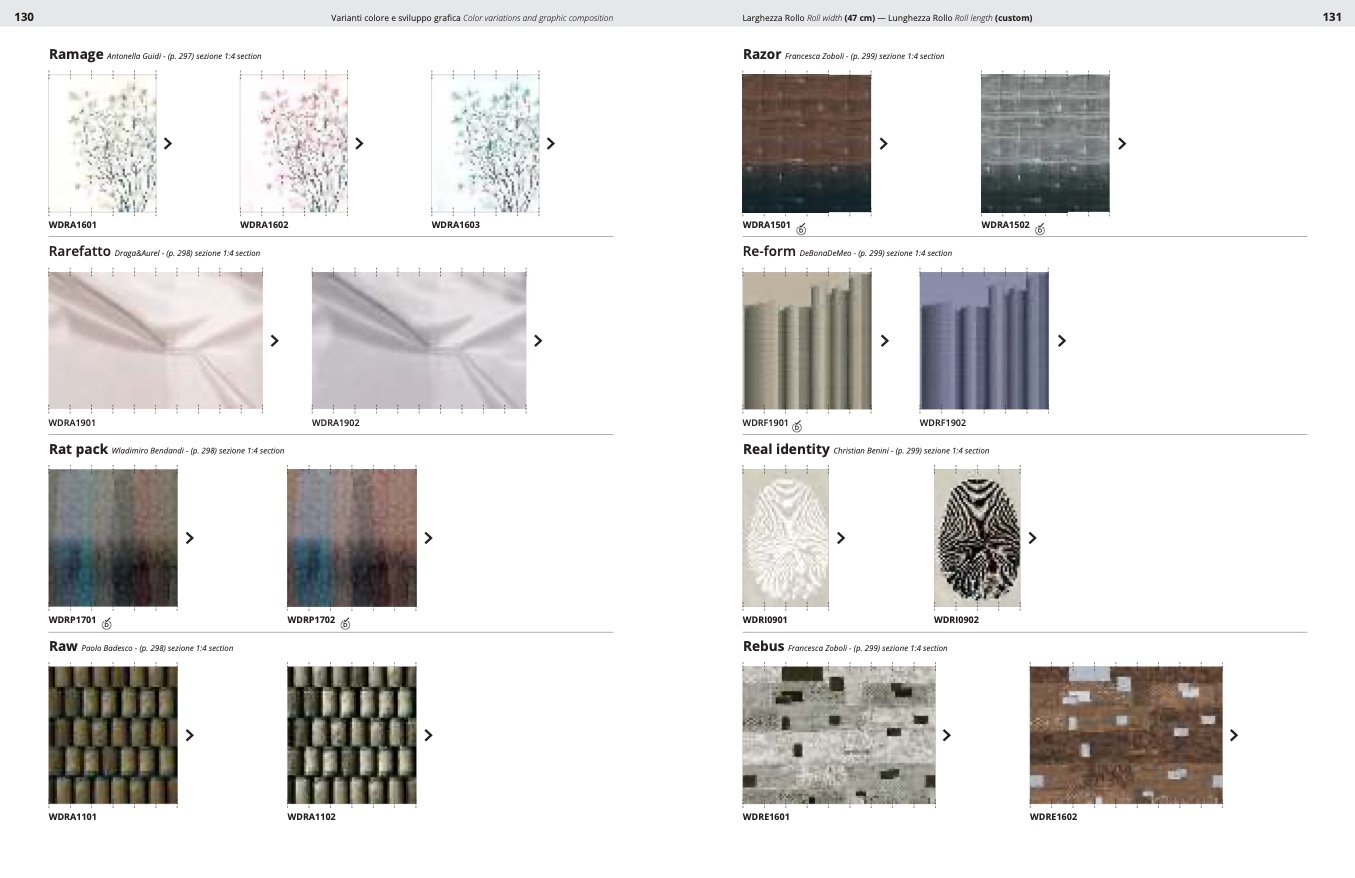The height and width of the screenshot is (878, 1355).
Task: Click the Rat pack section title
Action: 78,450
